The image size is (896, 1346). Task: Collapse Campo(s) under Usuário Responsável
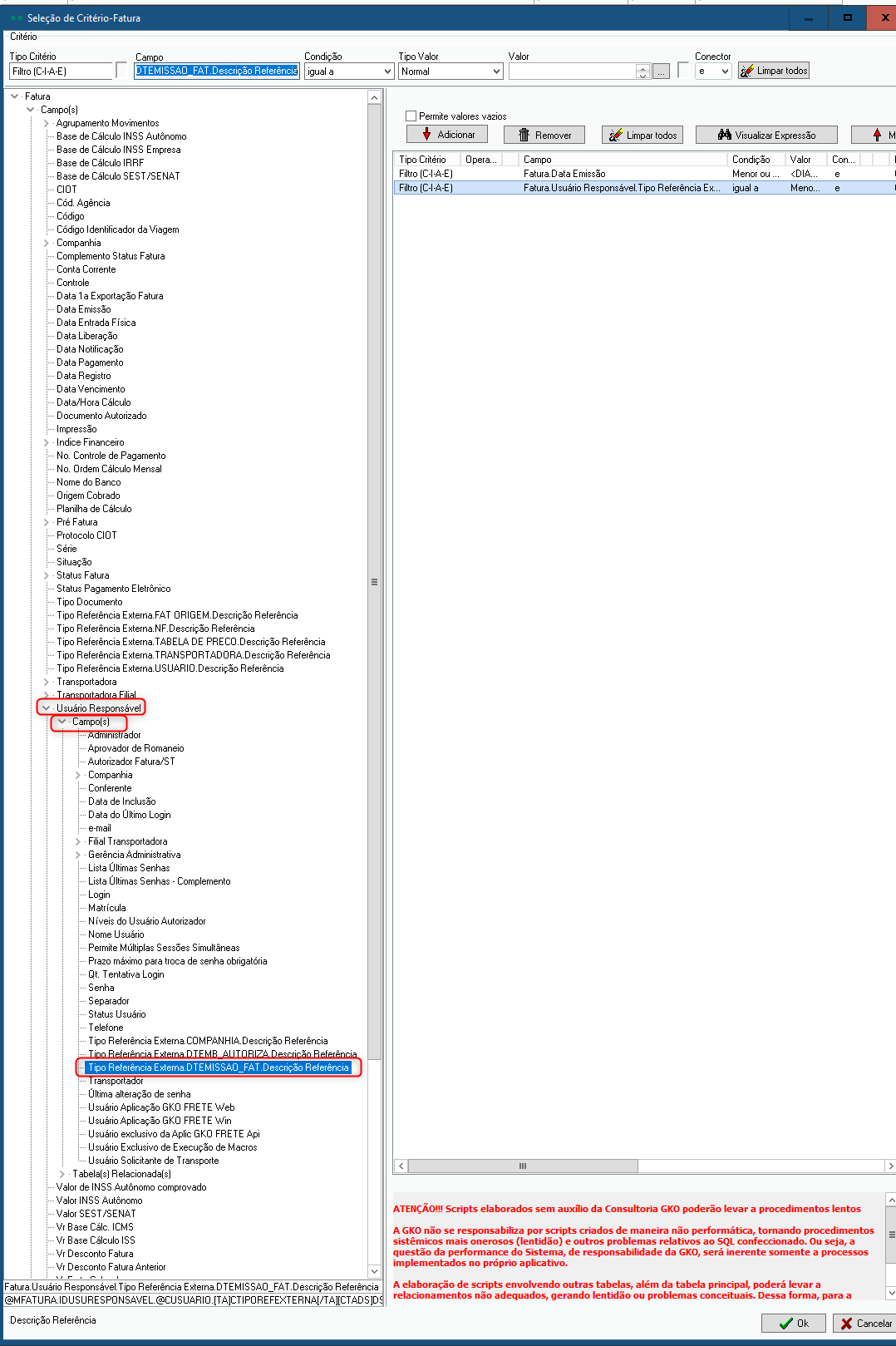click(62, 722)
